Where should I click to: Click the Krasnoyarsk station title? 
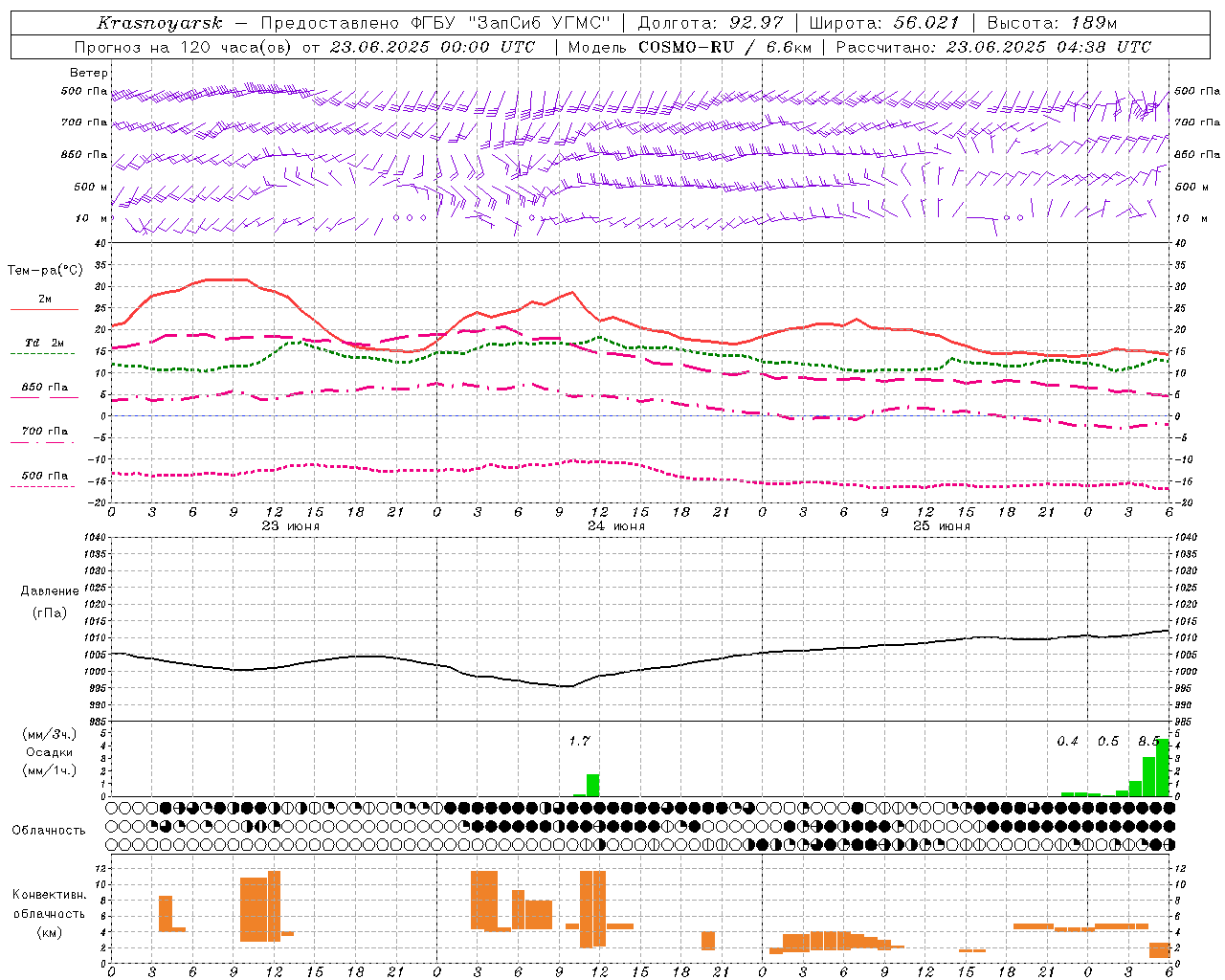pyautogui.click(x=160, y=23)
